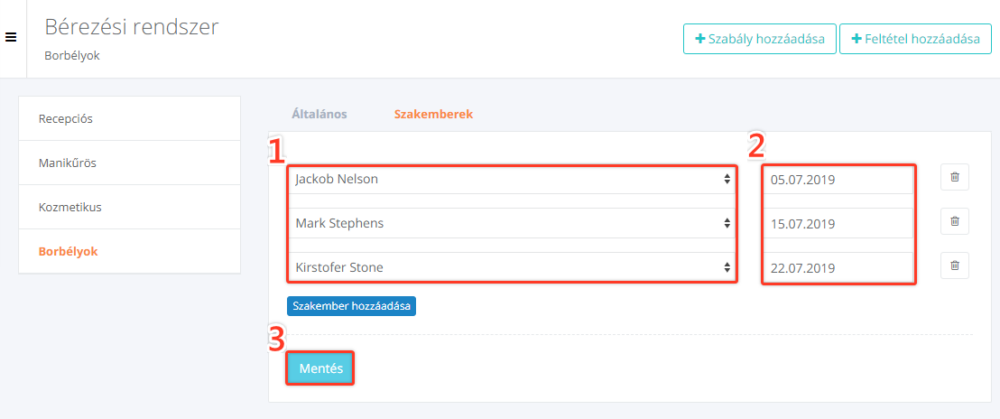This screenshot has width=1000, height=419.
Task: Save changes with the Mentés button
Action: pyautogui.click(x=320, y=368)
